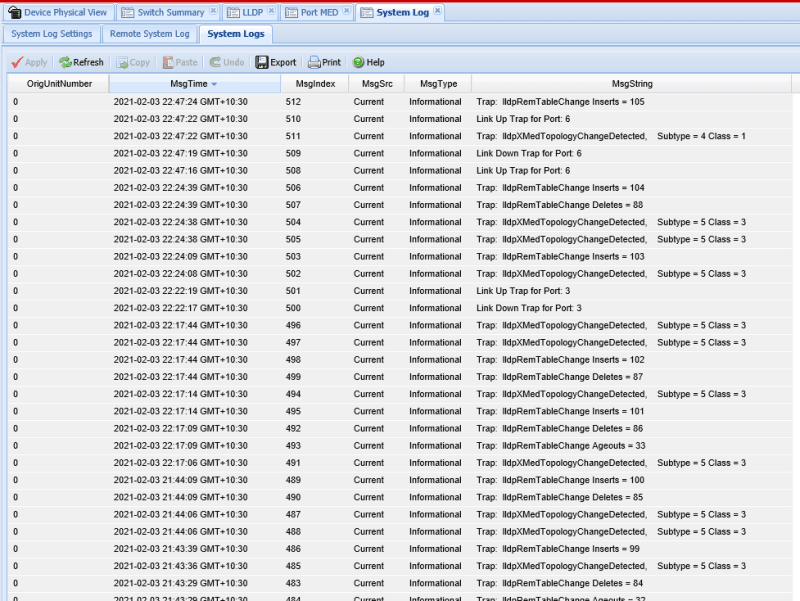Close the LLDP tab
Image resolution: width=800 pixels, height=601 pixels.
point(271,11)
